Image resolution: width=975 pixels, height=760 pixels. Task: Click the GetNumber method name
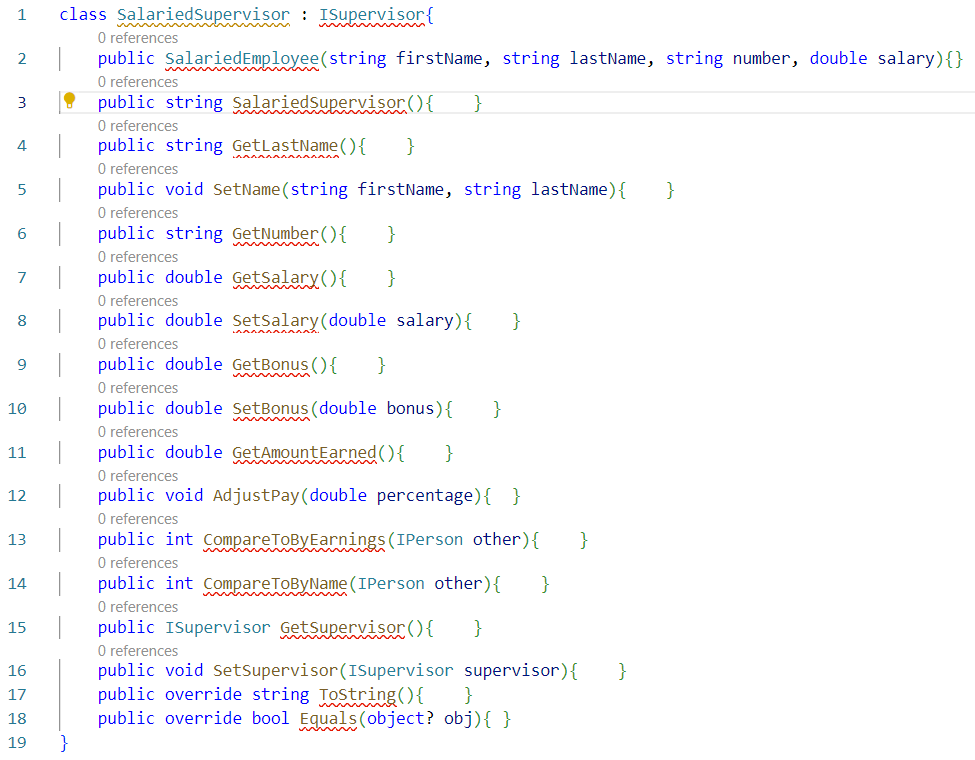pyautogui.click(x=275, y=234)
